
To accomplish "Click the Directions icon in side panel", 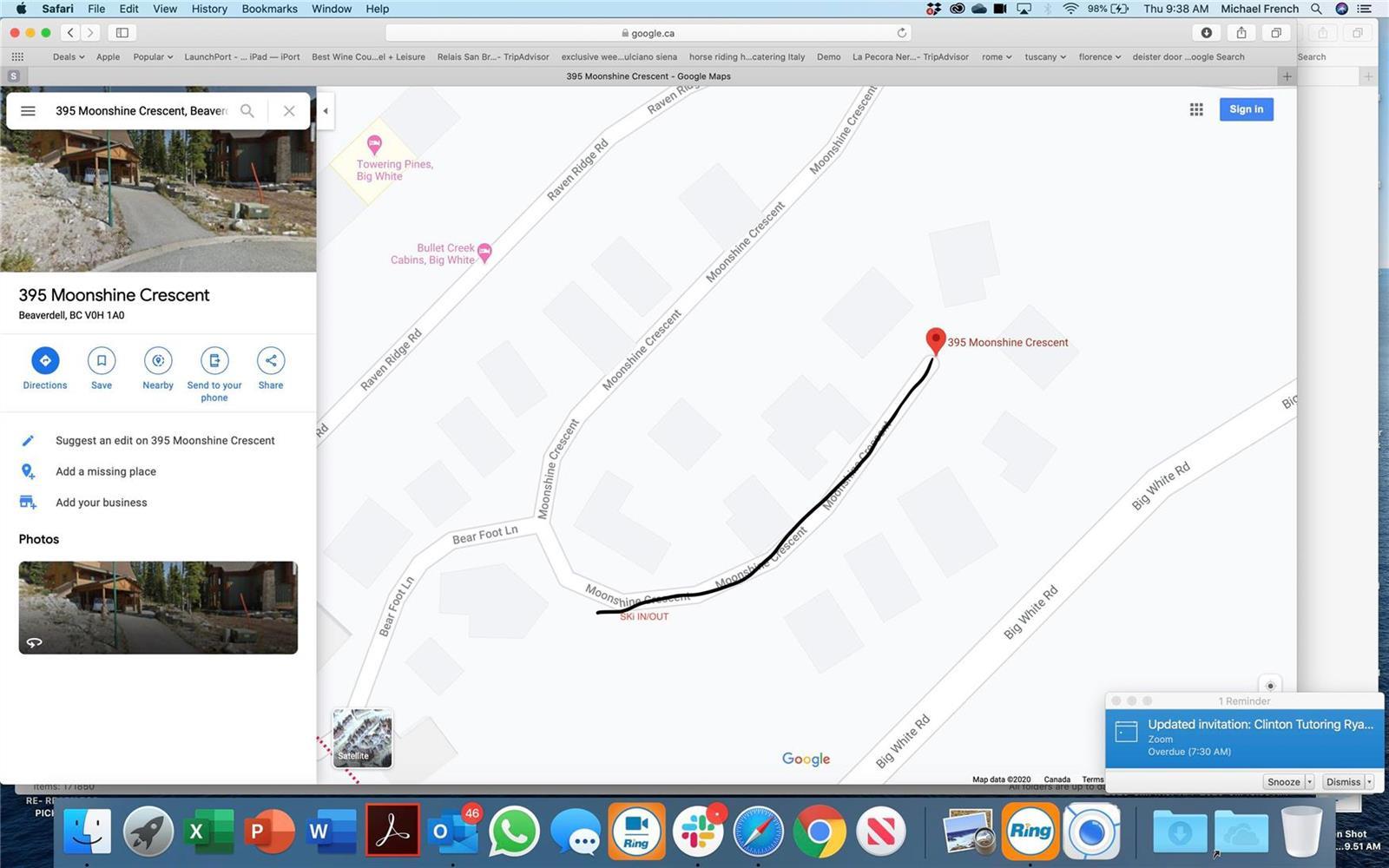I will pyautogui.click(x=45, y=360).
